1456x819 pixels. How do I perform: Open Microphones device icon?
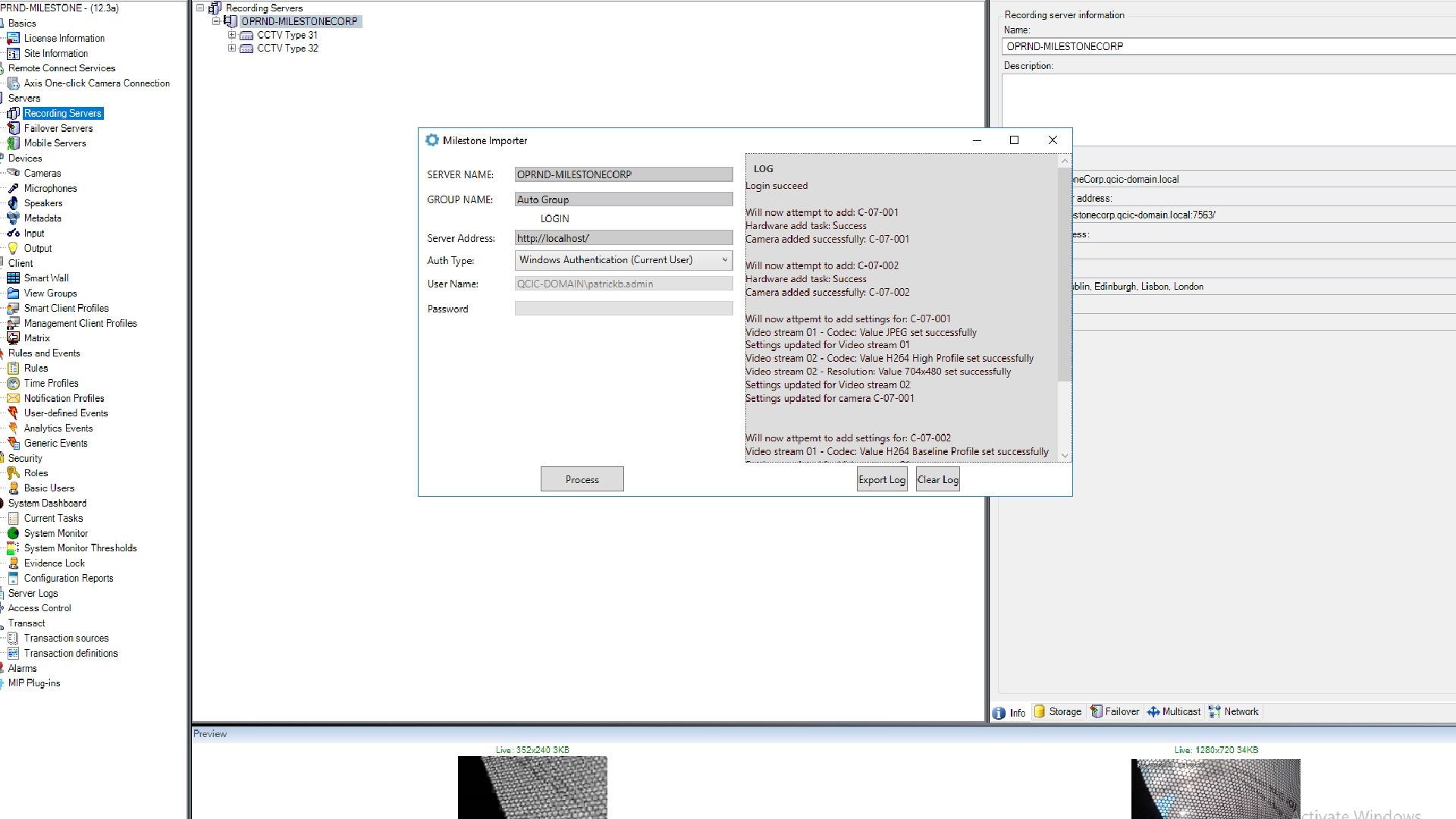pos(13,188)
